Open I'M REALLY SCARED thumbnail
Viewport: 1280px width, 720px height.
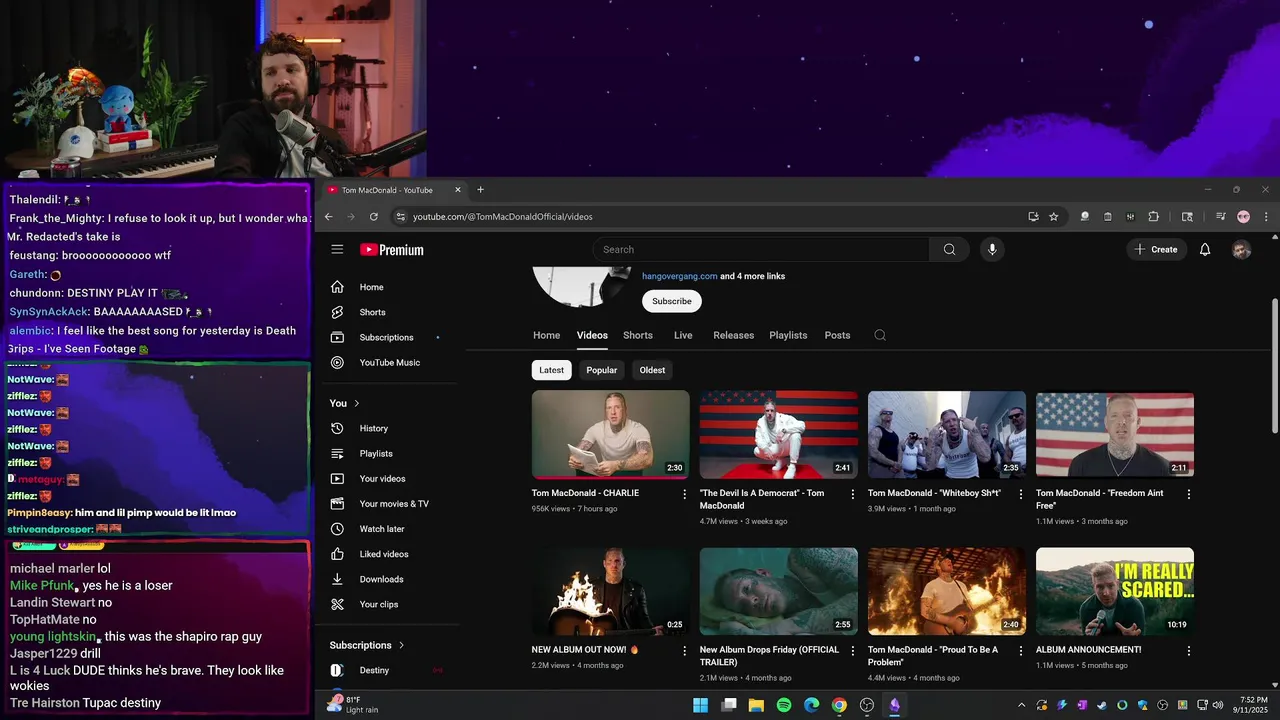click(x=1115, y=592)
